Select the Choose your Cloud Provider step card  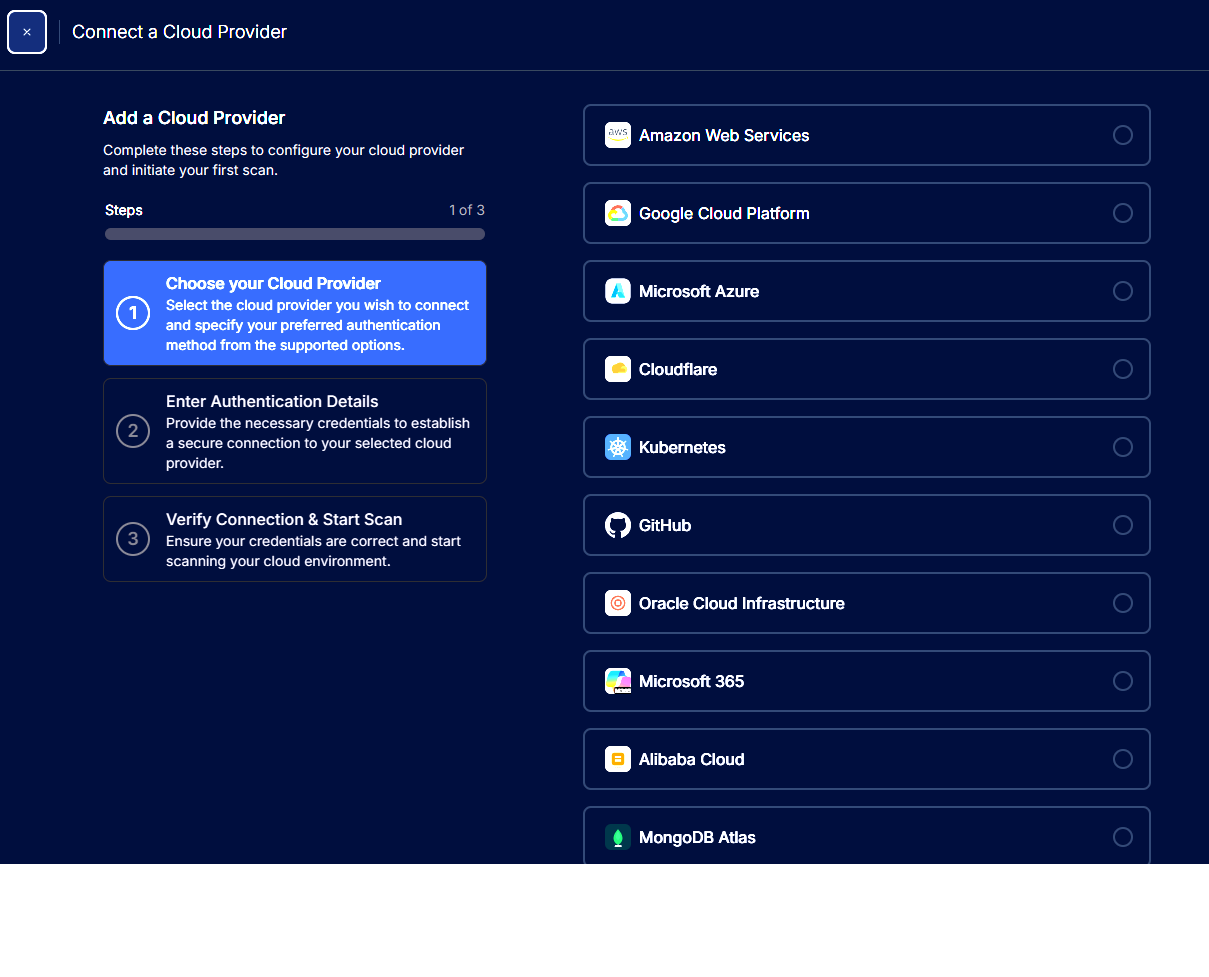[294, 312]
